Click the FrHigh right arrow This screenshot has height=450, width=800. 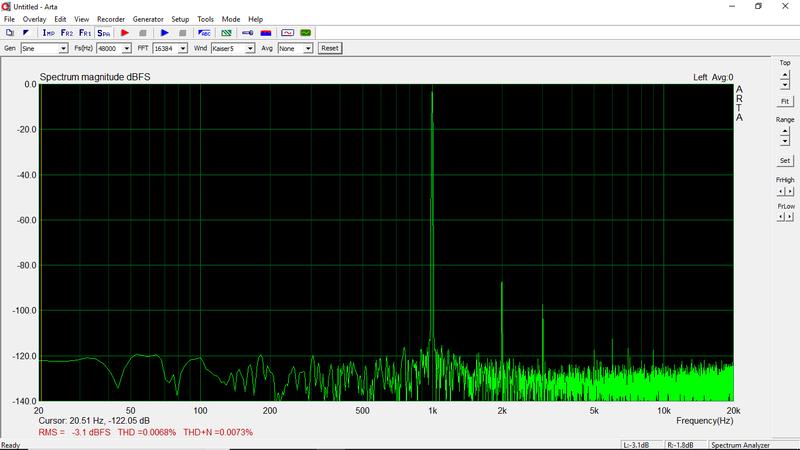tap(790, 189)
